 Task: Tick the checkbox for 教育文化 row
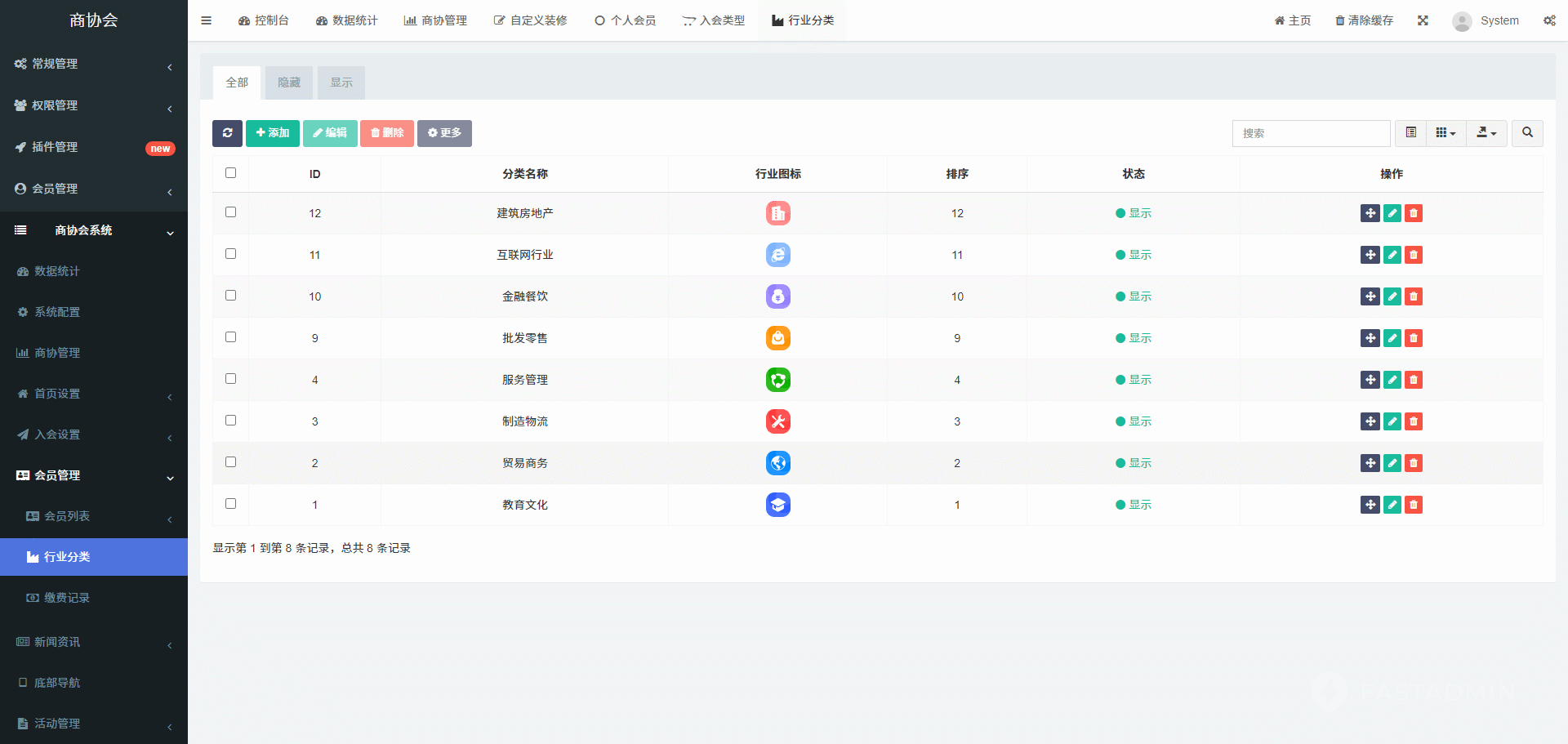pyautogui.click(x=231, y=504)
